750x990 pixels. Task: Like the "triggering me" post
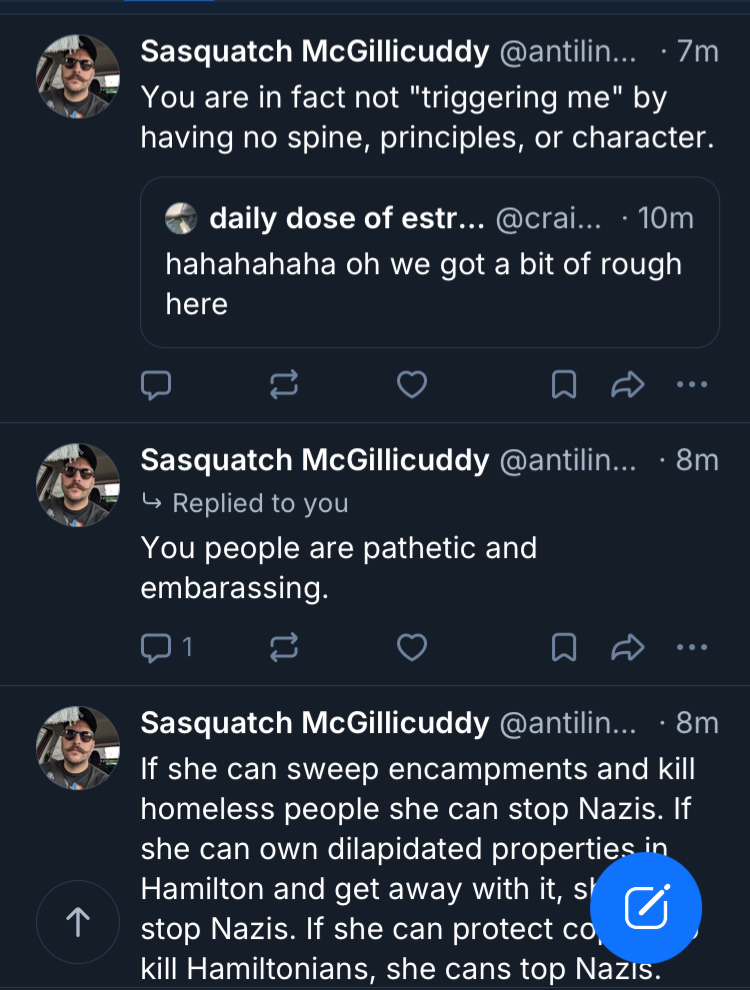pos(412,385)
